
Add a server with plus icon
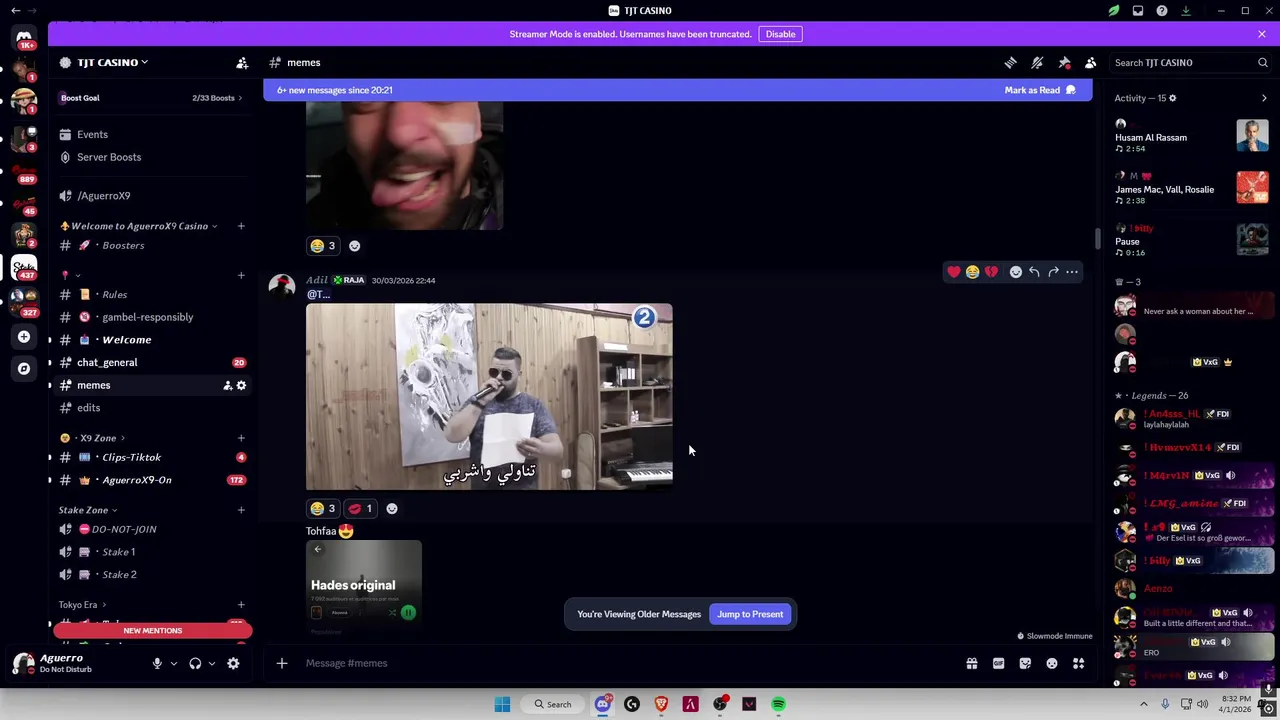(x=24, y=337)
